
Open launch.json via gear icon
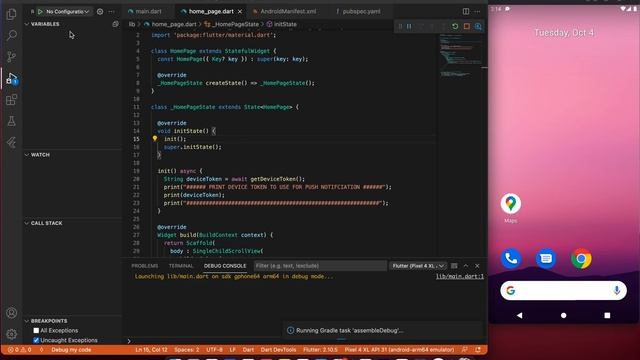[100, 11]
